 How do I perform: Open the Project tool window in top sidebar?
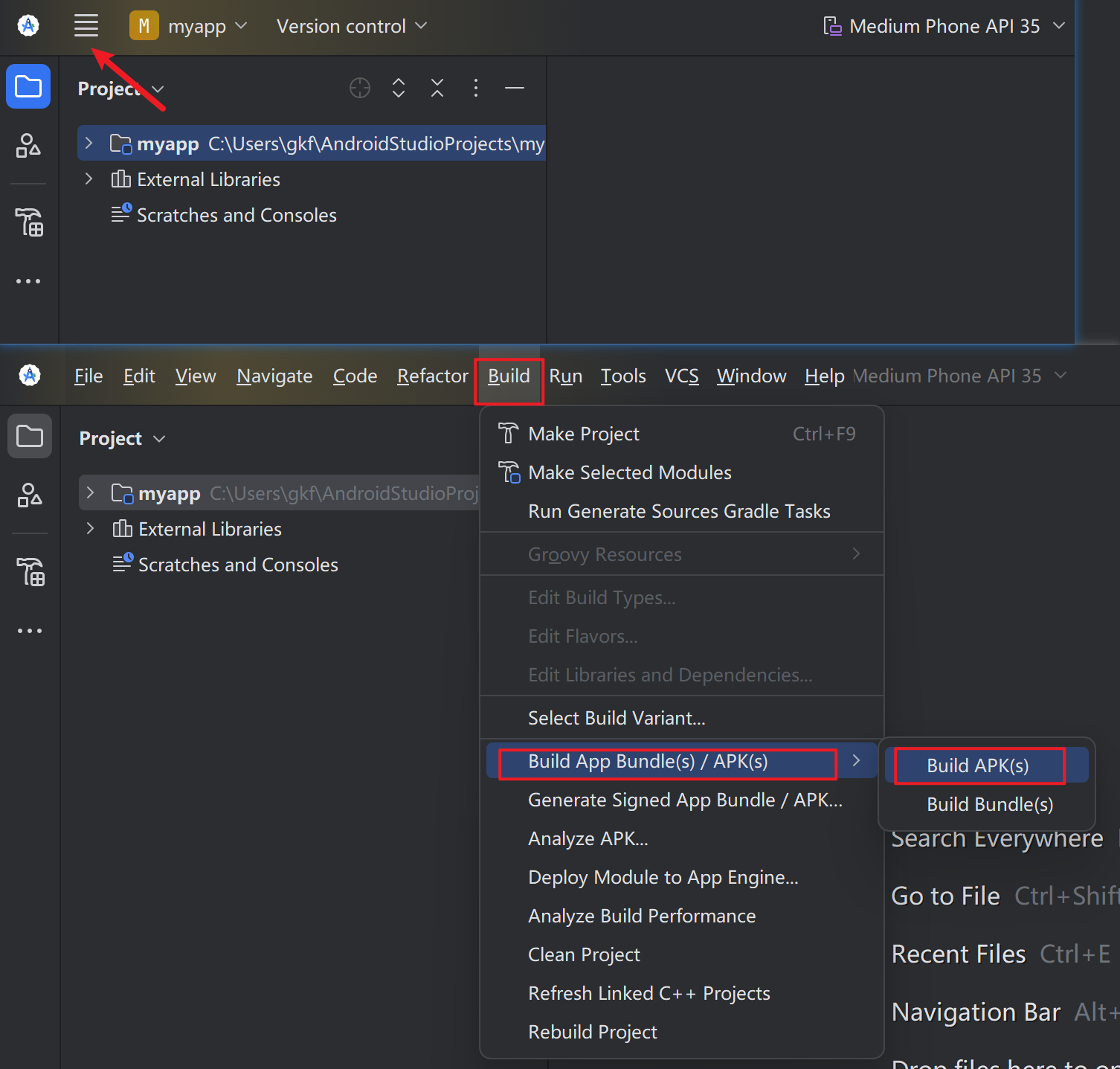[28, 86]
